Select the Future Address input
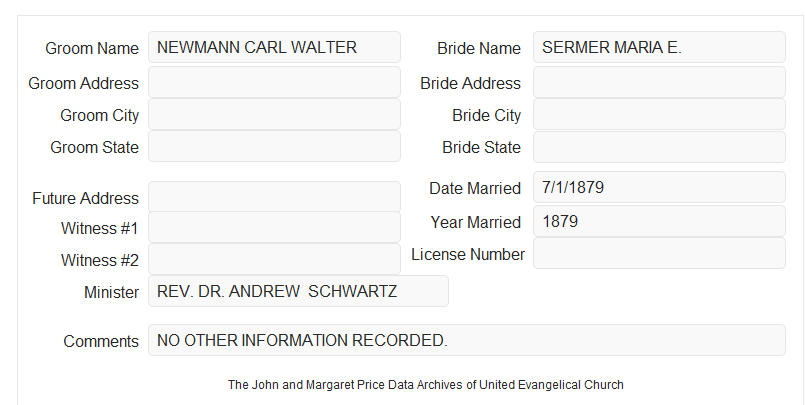 pyautogui.click(x=274, y=197)
